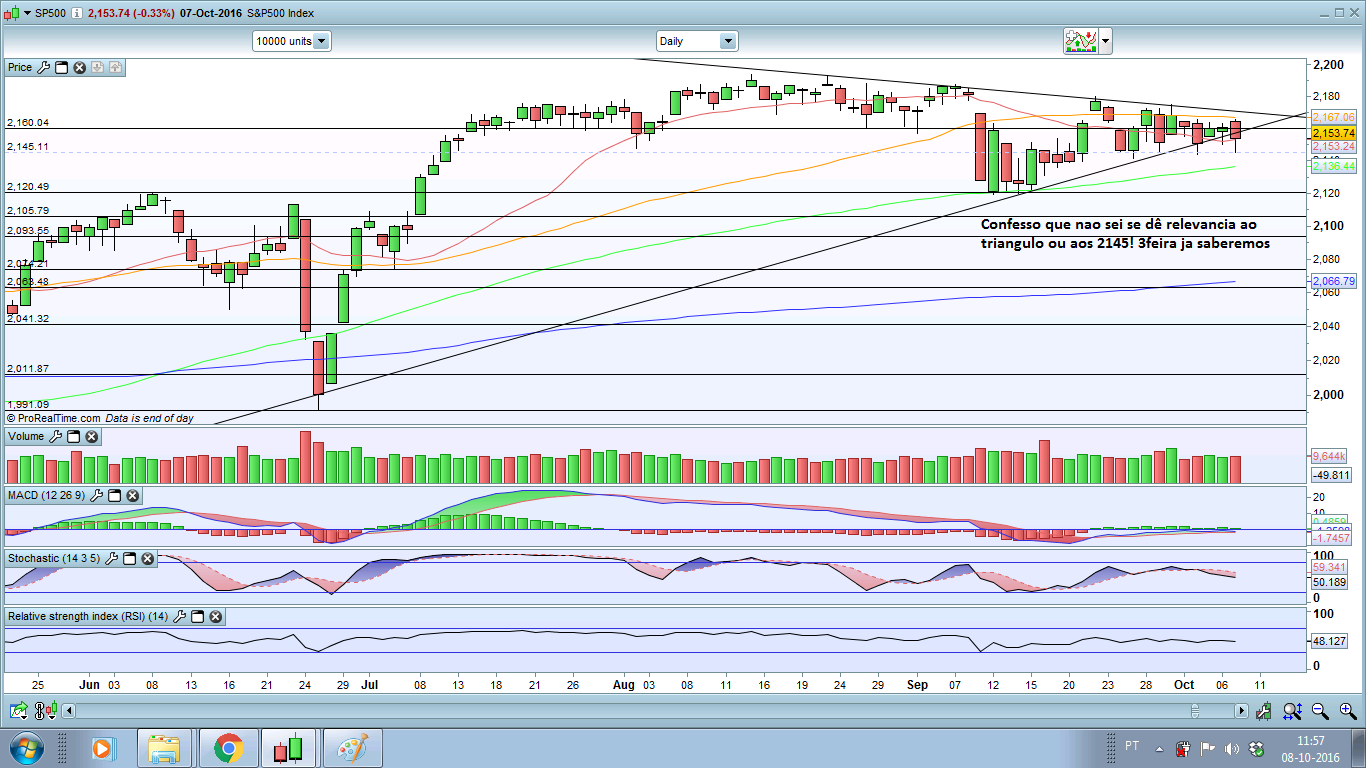Open Google Chrome from taskbar
This screenshot has height=768, width=1366.
(x=228, y=747)
